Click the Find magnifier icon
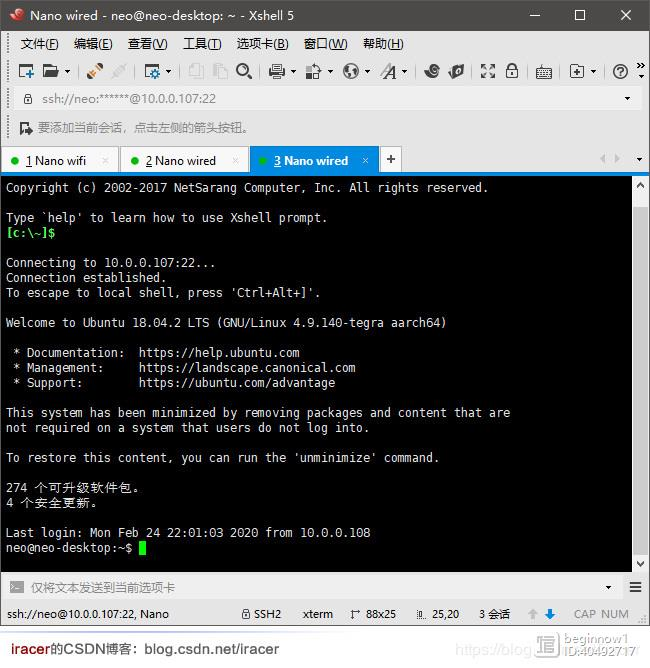 pos(244,71)
